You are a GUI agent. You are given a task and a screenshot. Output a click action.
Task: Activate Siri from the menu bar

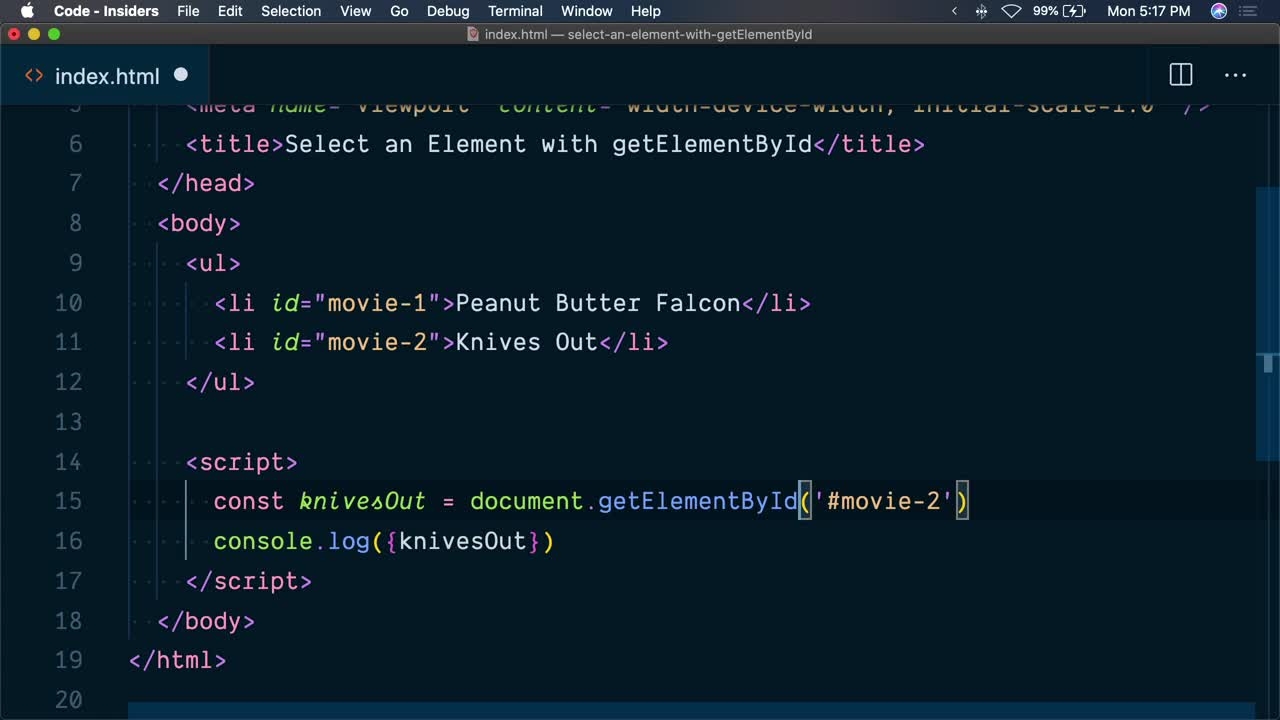tap(1218, 11)
